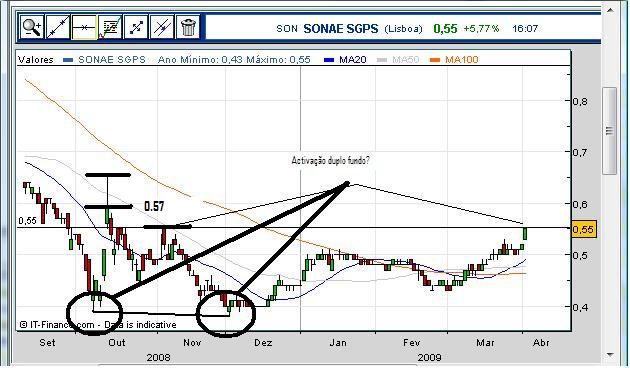Click the 16:07 time stamp
This screenshot has width=630, height=368.
point(525,29)
